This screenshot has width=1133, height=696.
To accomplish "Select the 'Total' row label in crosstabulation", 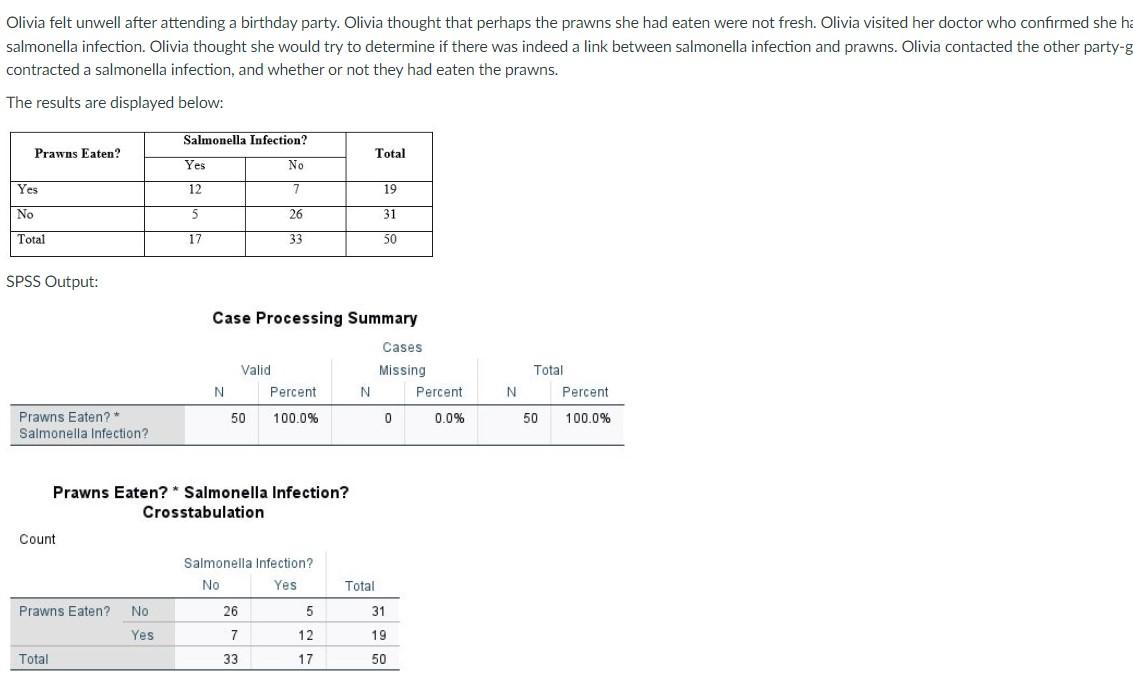I will [33, 659].
